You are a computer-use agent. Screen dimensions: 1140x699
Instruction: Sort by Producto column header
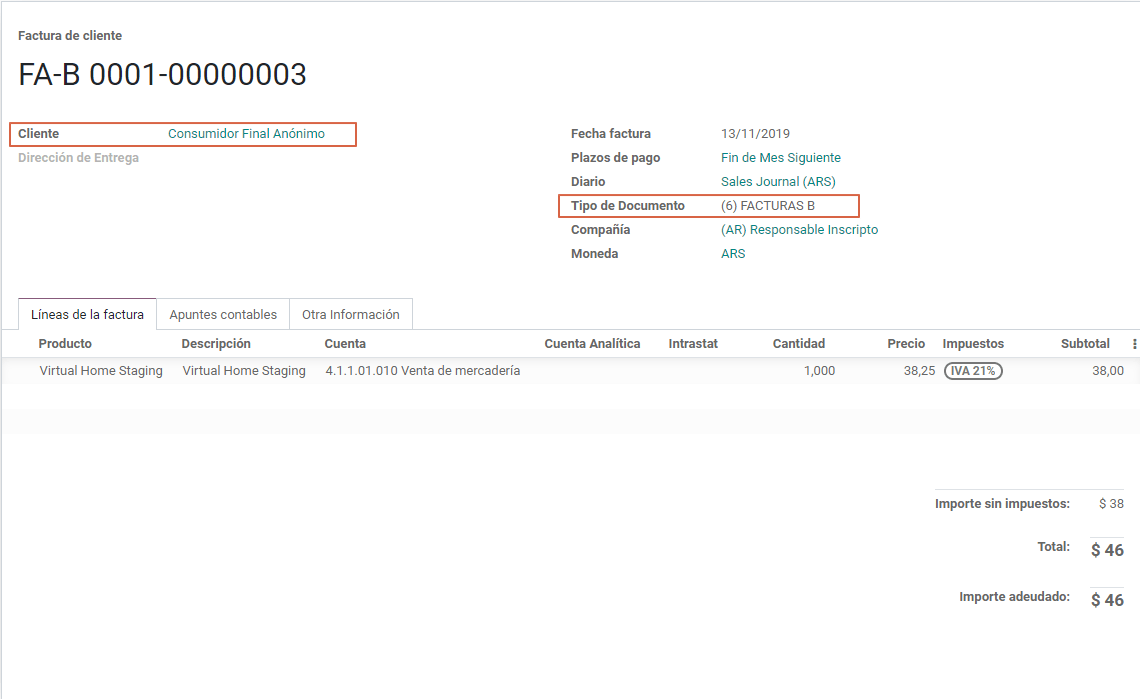click(65, 344)
